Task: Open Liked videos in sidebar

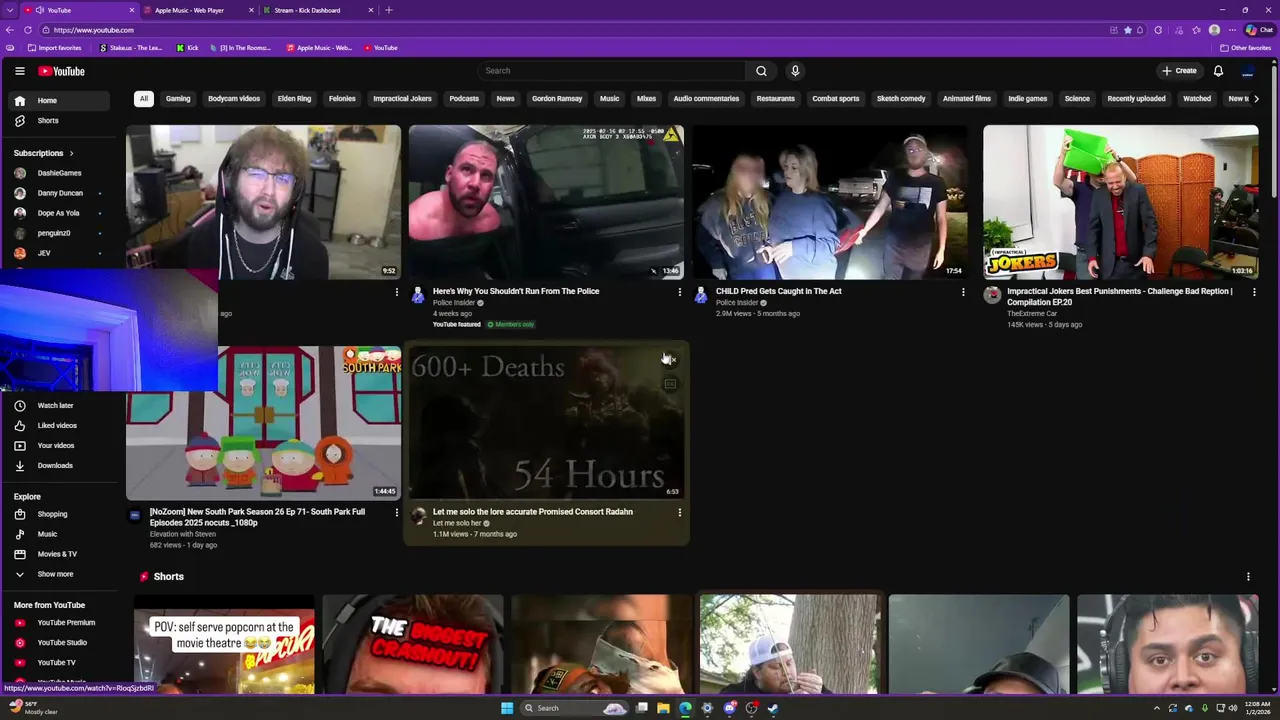Action: pos(60,425)
